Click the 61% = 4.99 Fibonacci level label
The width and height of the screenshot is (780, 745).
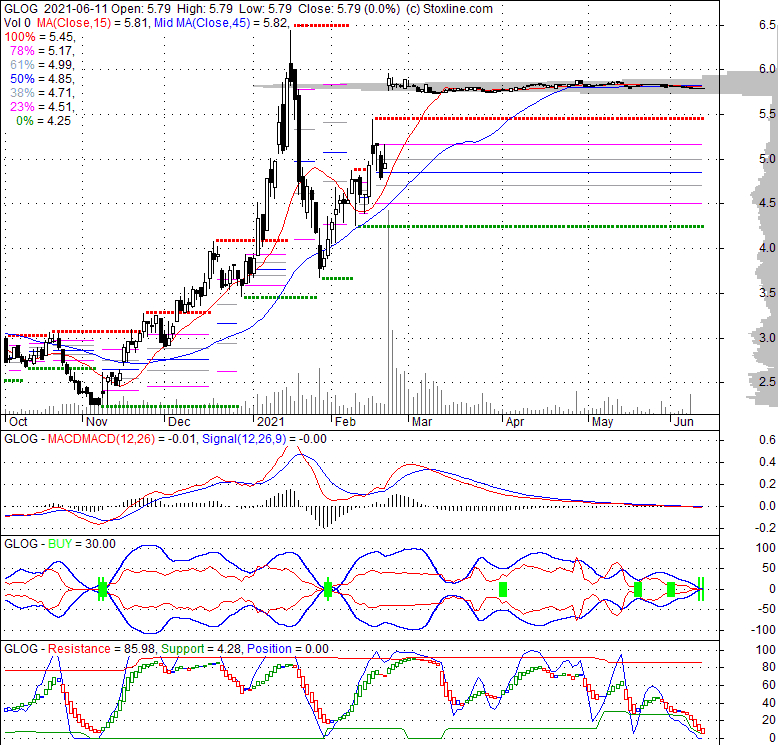[42, 65]
